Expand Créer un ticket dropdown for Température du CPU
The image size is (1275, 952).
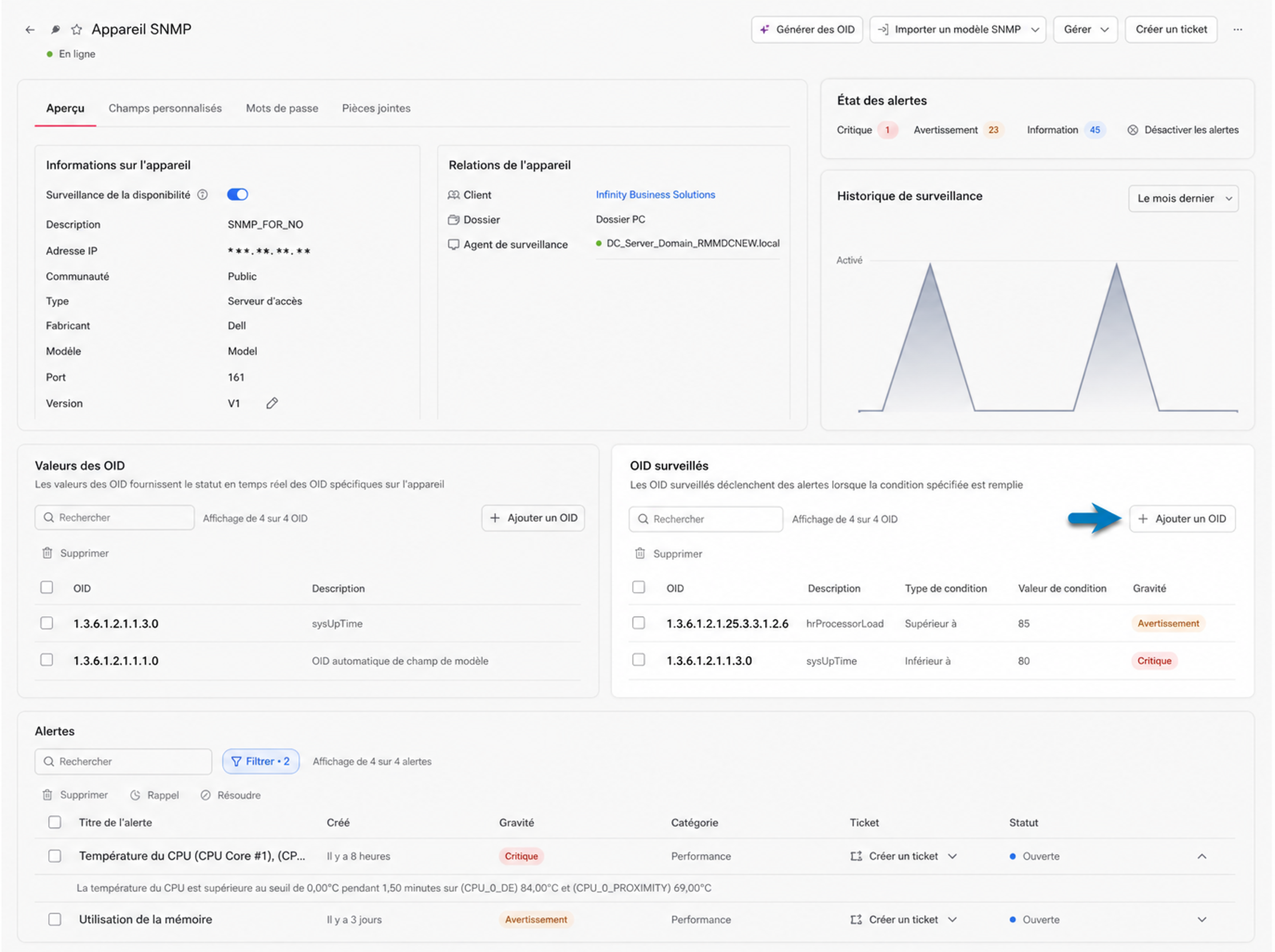[x=952, y=856]
